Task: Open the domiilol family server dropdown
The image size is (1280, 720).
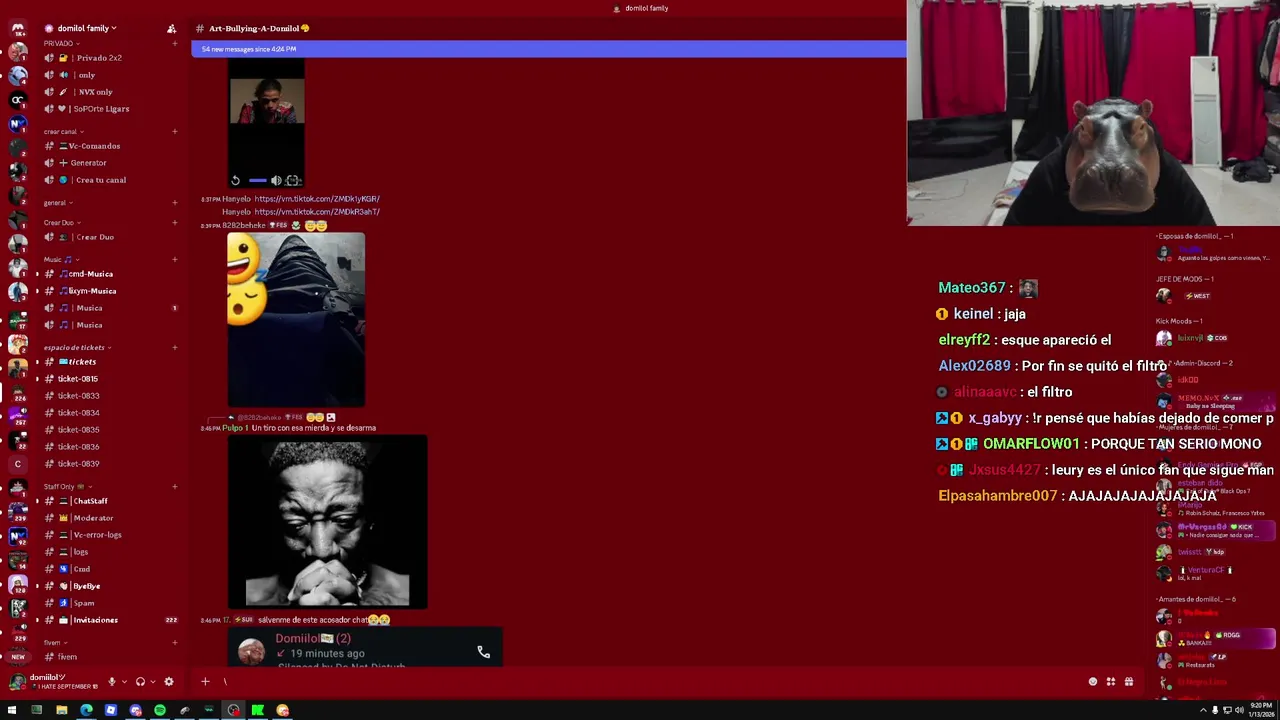Action: 87,28
